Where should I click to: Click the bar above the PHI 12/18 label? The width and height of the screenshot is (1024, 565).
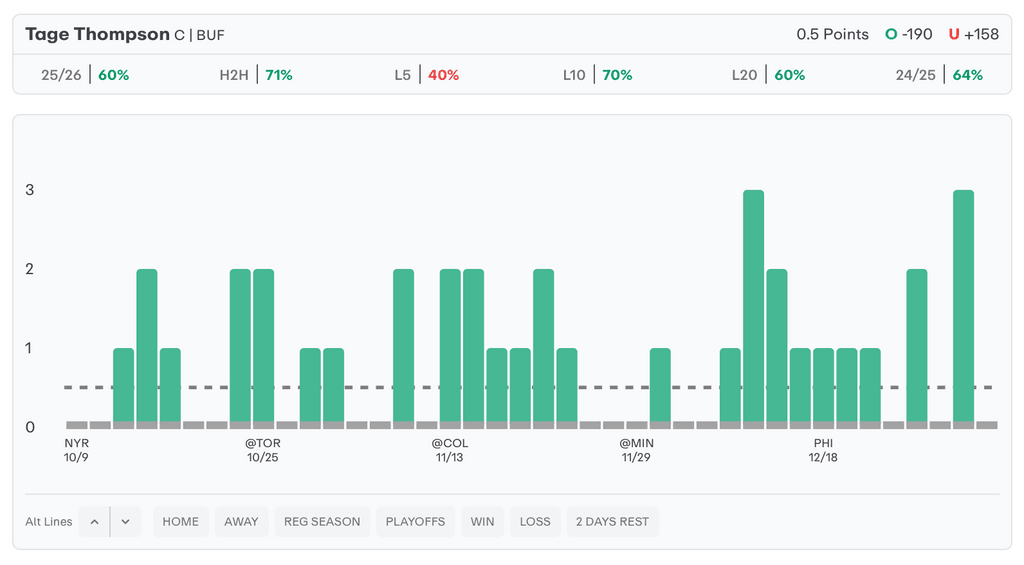[823, 385]
